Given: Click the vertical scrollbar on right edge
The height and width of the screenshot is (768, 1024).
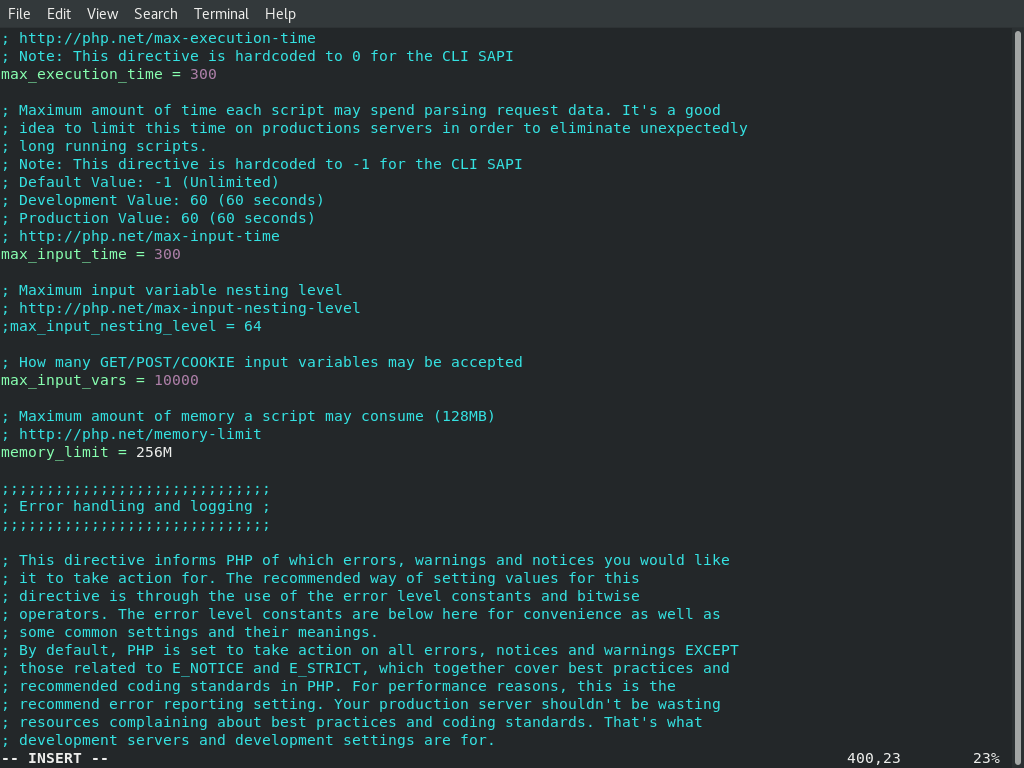Looking at the screenshot, I should click(1017, 392).
